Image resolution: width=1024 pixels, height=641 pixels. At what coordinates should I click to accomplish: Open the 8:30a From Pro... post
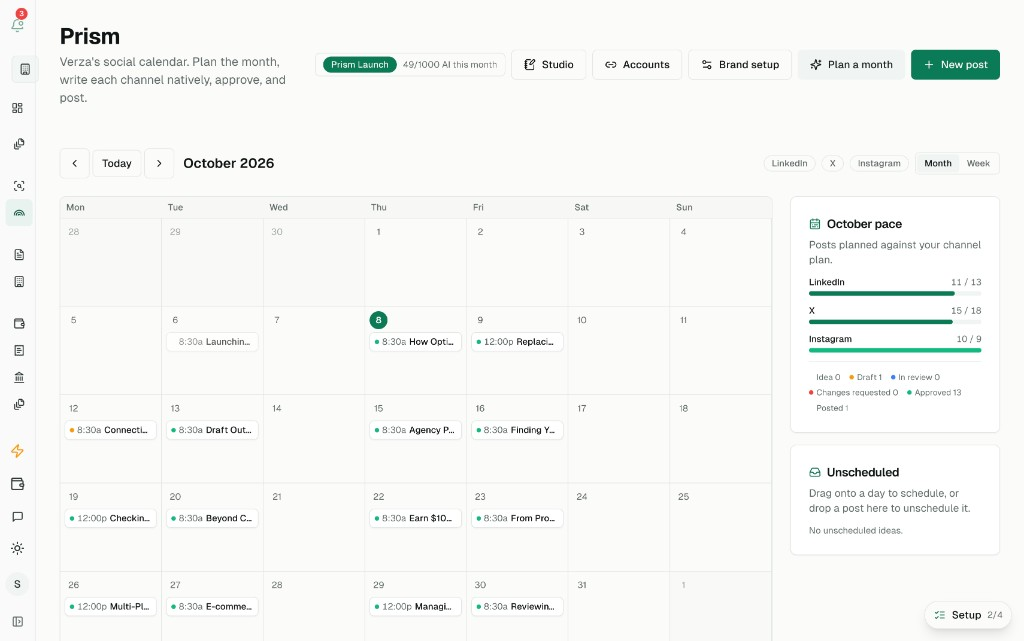(x=517, y=518)
